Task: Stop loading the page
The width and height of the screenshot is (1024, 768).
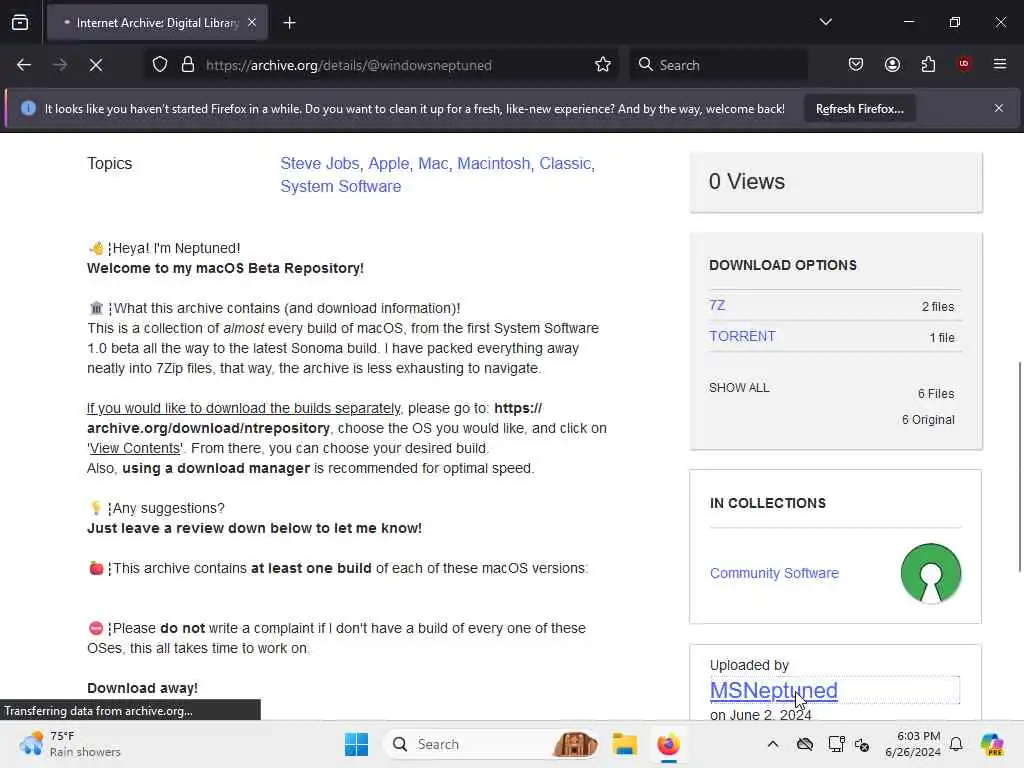Action: [x=96, y=65]
